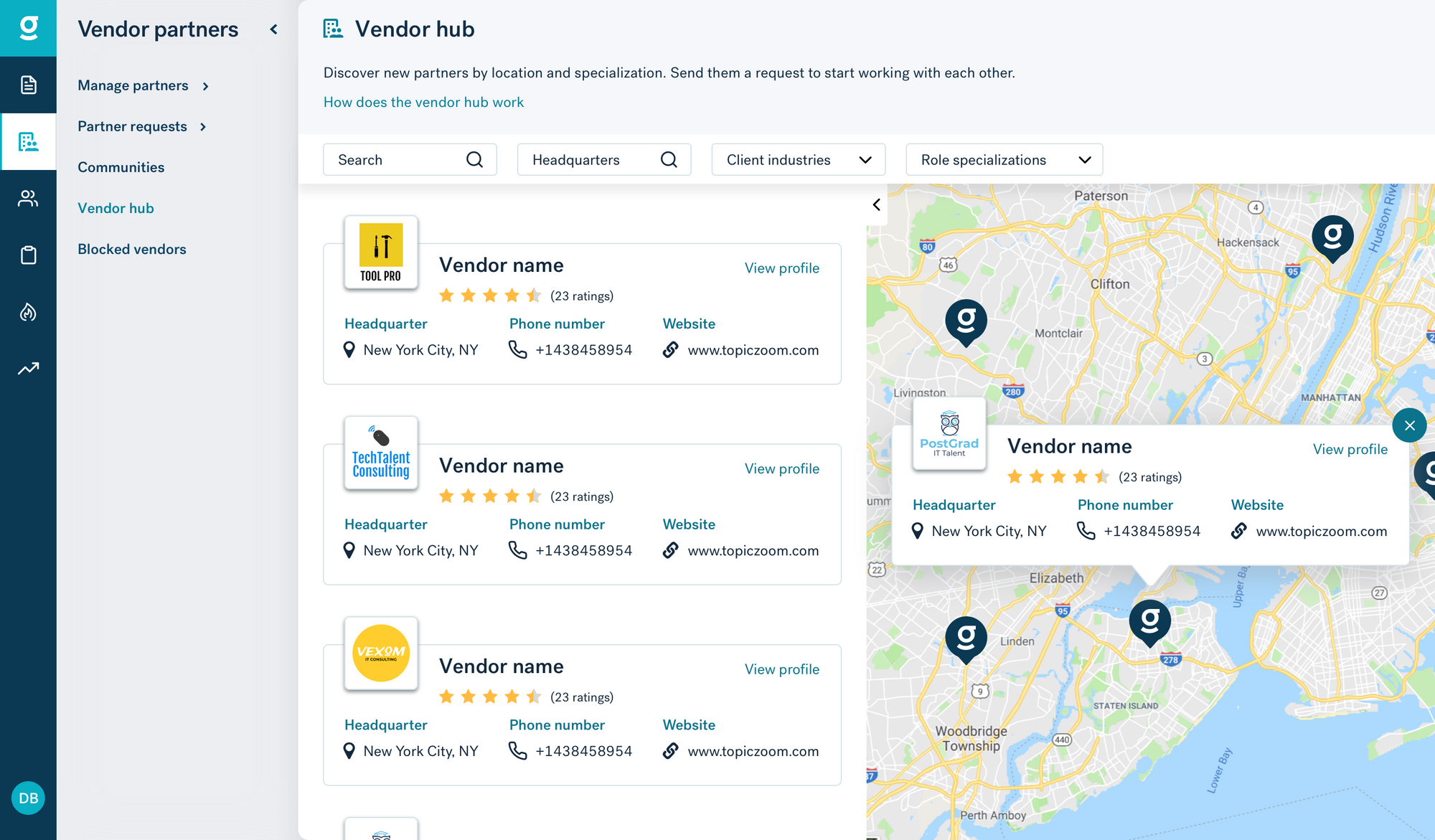Open the clipboard icon in sidebar

[28, 255]
